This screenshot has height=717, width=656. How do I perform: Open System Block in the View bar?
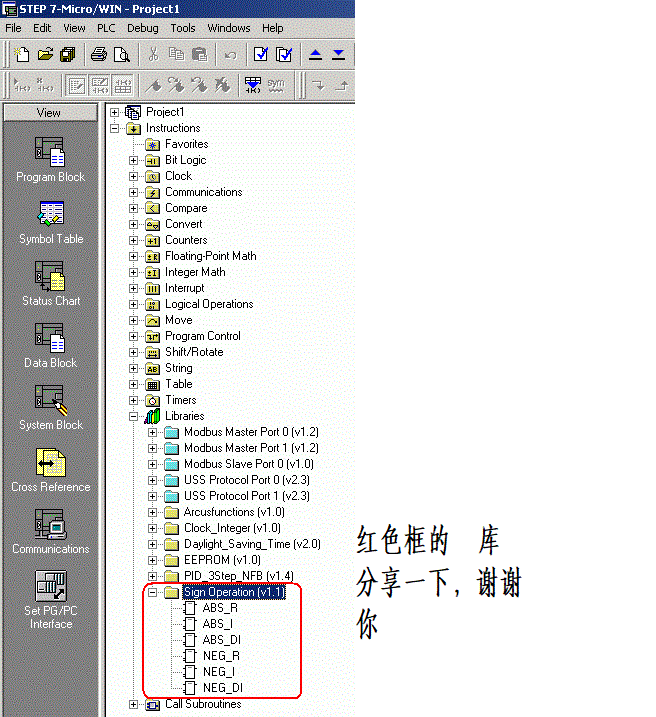click(51, 408)
